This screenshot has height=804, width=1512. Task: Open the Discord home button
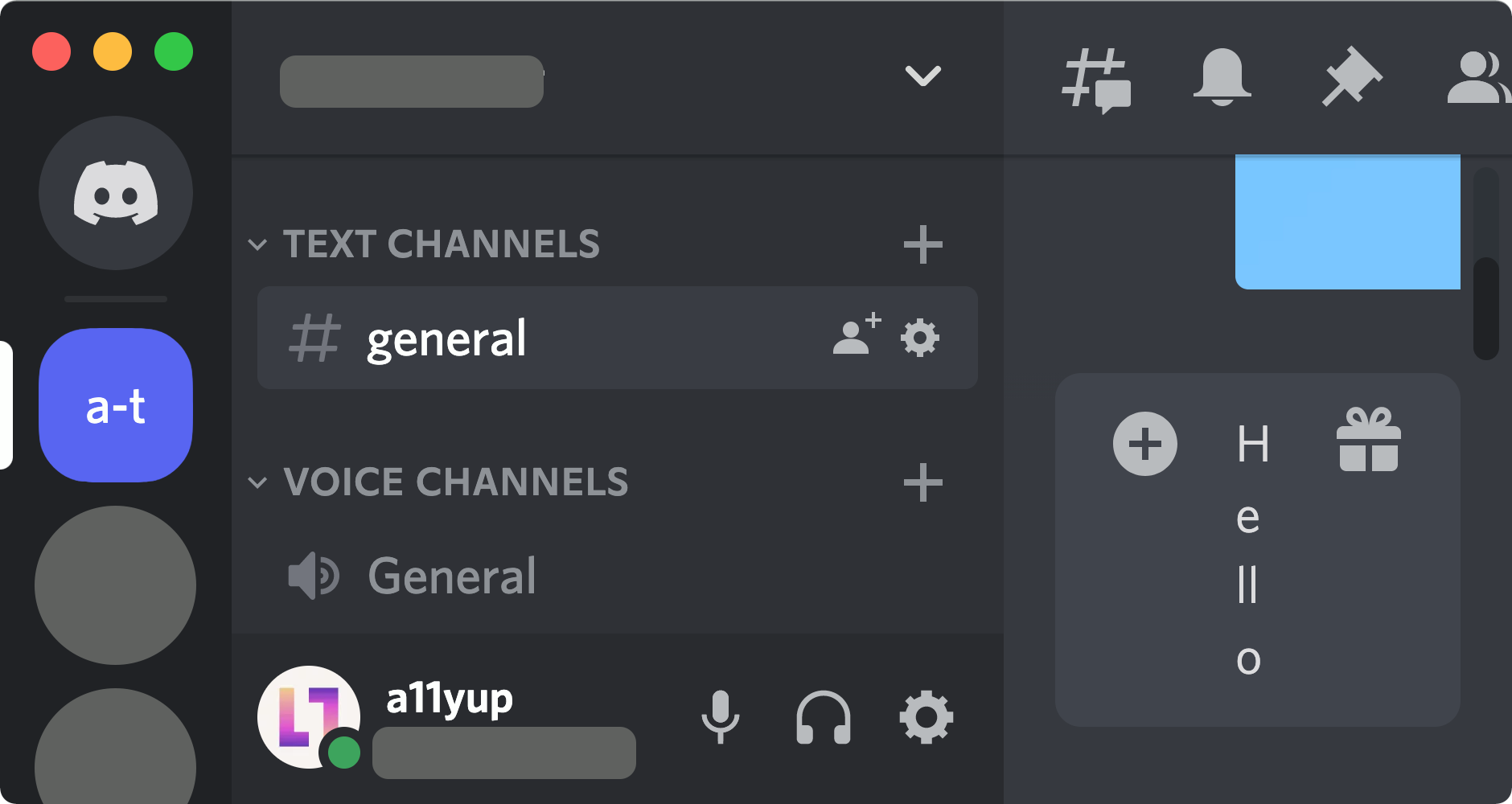[x=115, y=193]
